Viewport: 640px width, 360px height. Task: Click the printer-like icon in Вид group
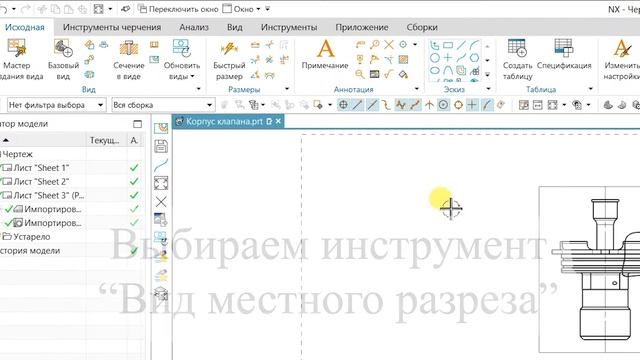click(104, 44)
